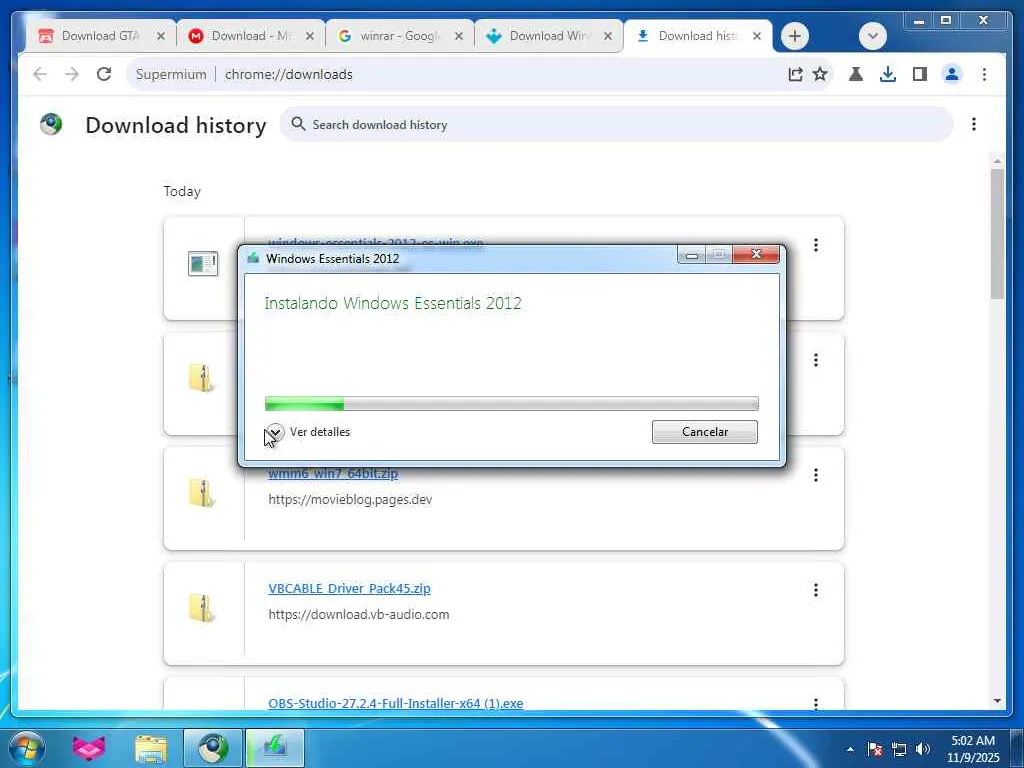Open a new browser tab
Image resolution: width=1024 pixels, height=768 pixels.
795,36
